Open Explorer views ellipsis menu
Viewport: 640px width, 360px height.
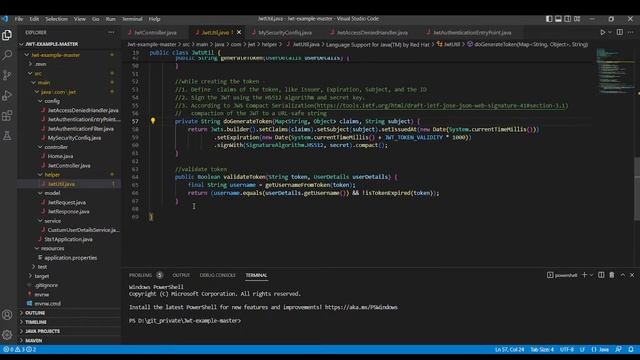111,32
